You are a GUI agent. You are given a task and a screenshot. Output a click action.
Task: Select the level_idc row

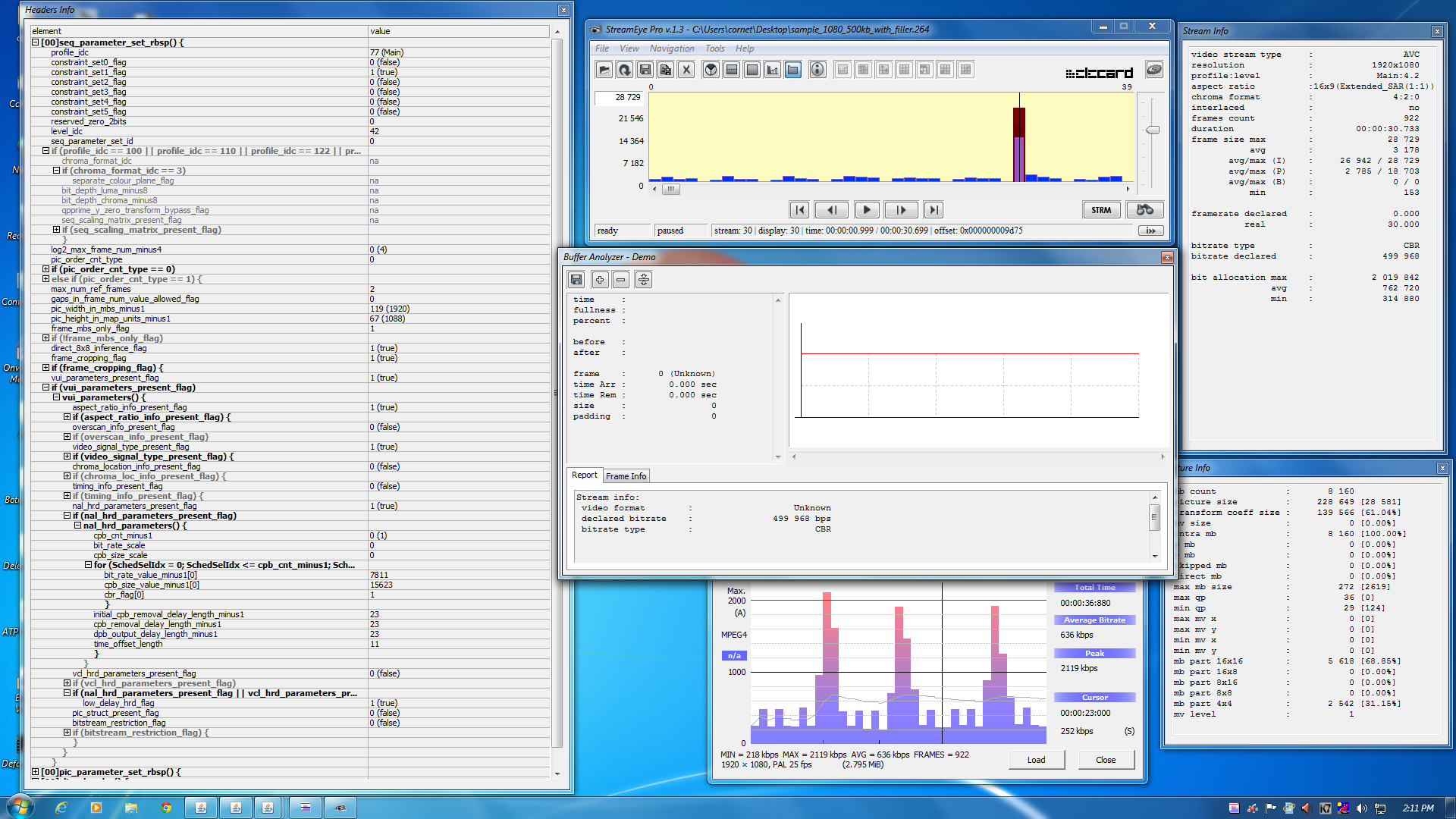(290, 131)
